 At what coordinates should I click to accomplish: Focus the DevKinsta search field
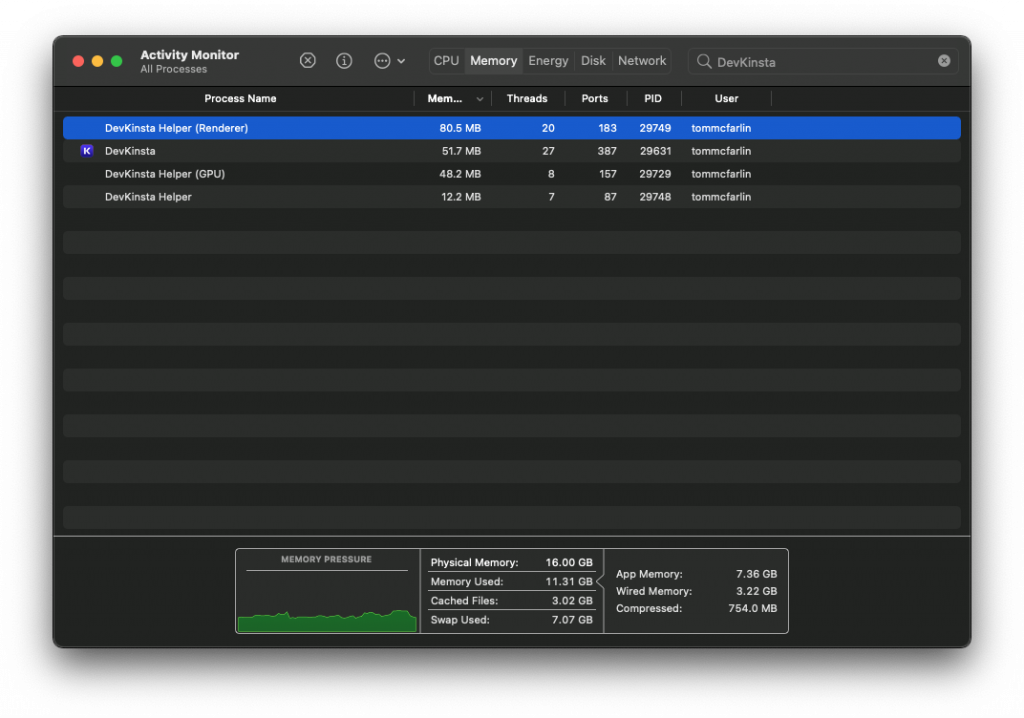823,61
